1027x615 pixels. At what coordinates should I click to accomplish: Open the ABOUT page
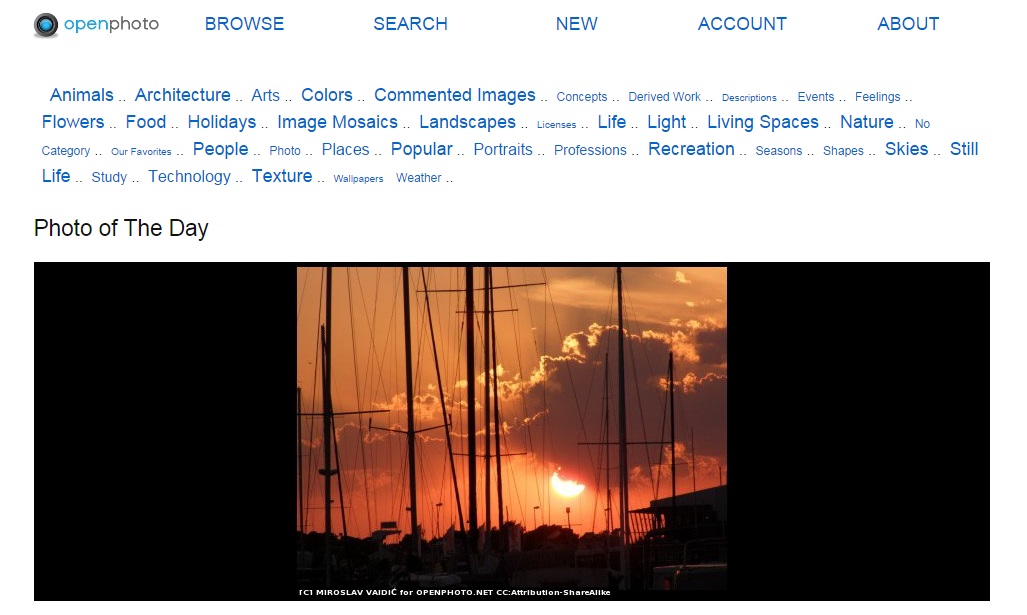(x=908, y=24)
